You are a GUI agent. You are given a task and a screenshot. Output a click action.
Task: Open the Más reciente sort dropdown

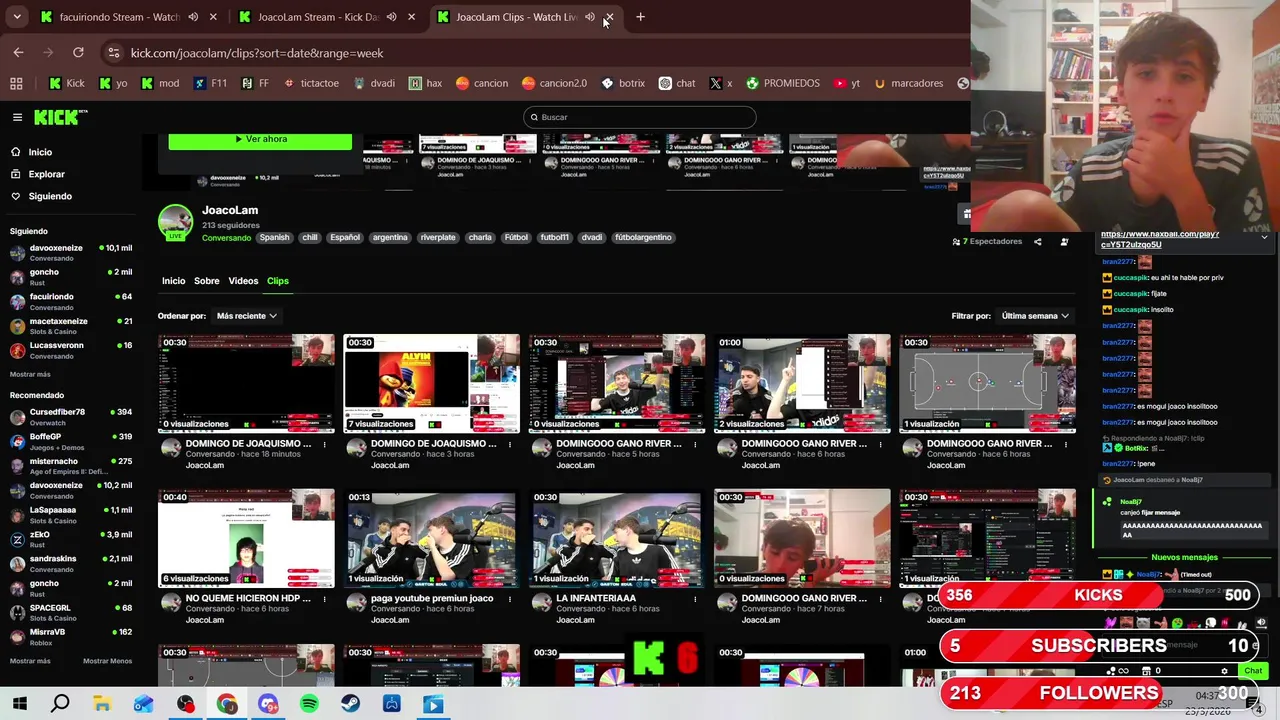tap(246, 316)
